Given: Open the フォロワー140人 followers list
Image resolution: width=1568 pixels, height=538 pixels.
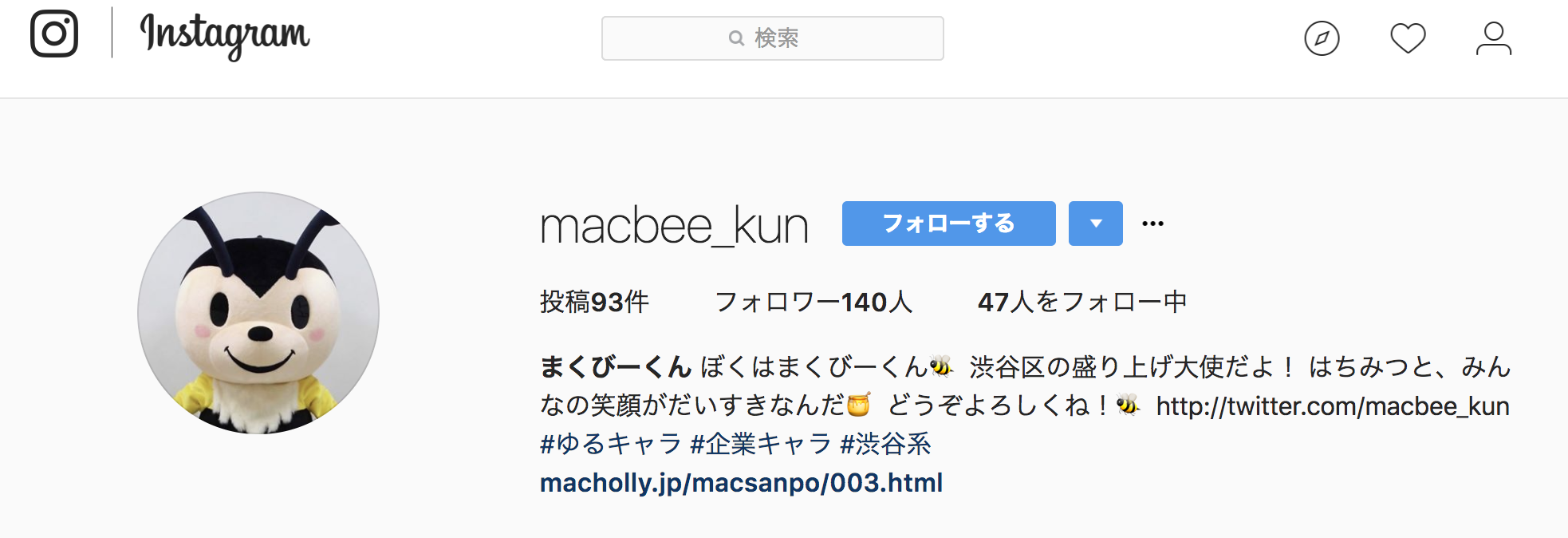Looking at the screenshot, I should [x=814, y=302].
